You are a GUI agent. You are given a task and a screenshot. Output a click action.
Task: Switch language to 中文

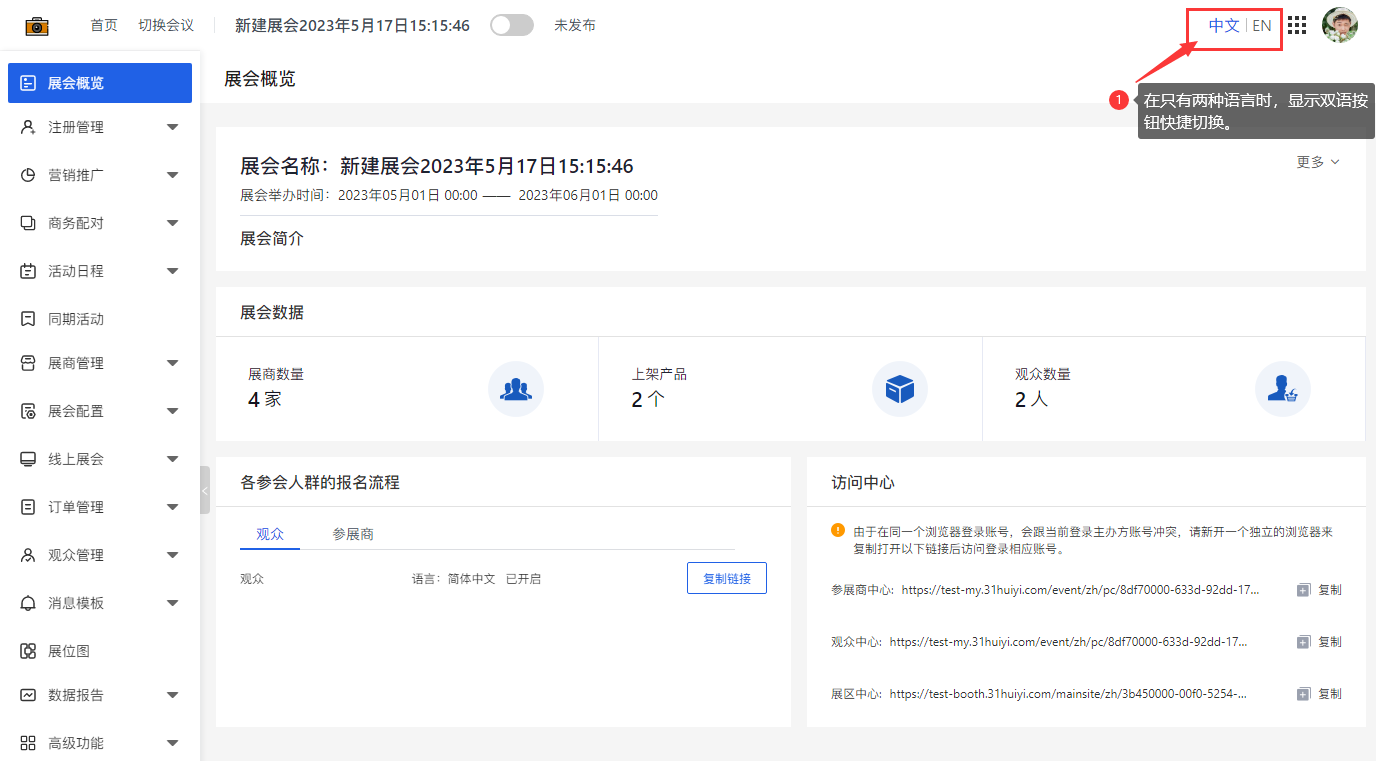[1223, 26]
